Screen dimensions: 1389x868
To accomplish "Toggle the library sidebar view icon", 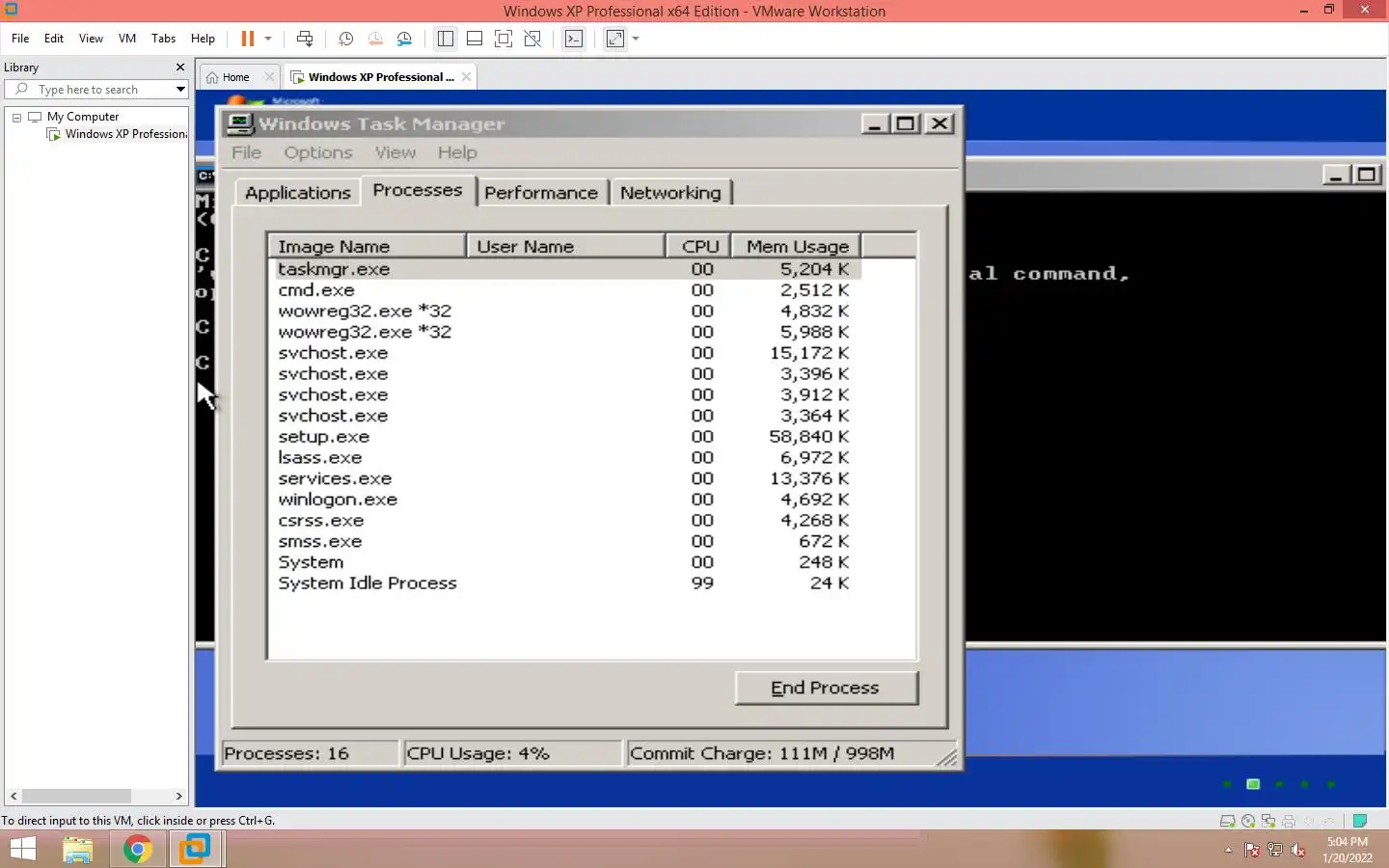I will [x=445, y=39].
